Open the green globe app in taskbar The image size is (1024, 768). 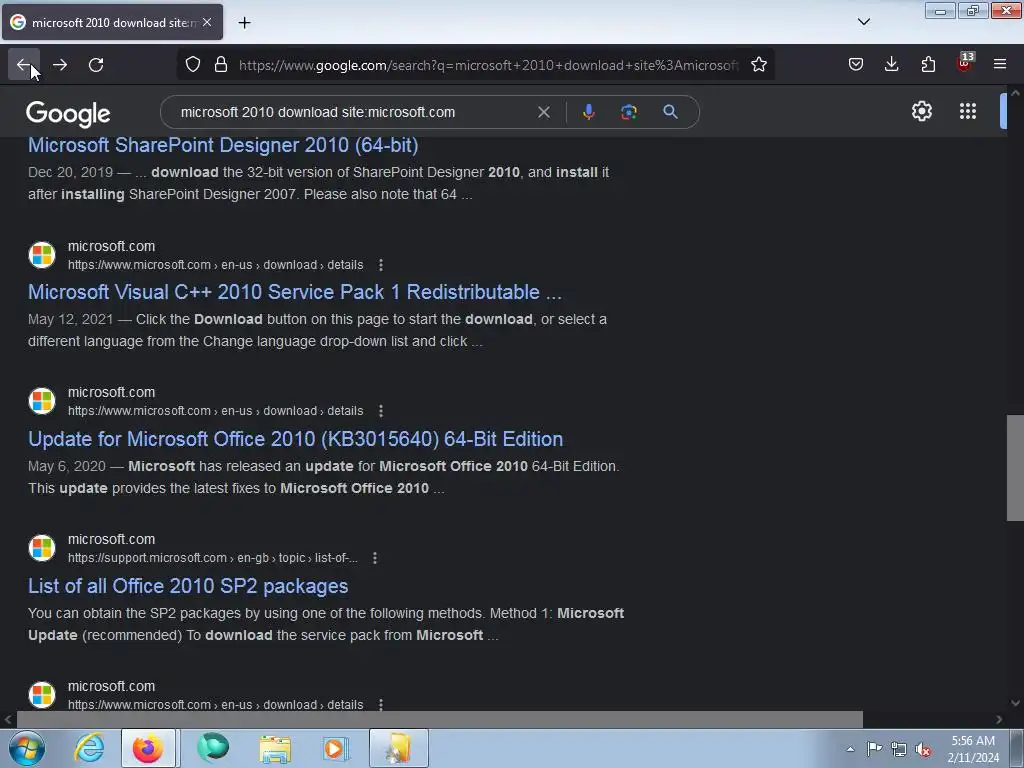click(213, 748)
